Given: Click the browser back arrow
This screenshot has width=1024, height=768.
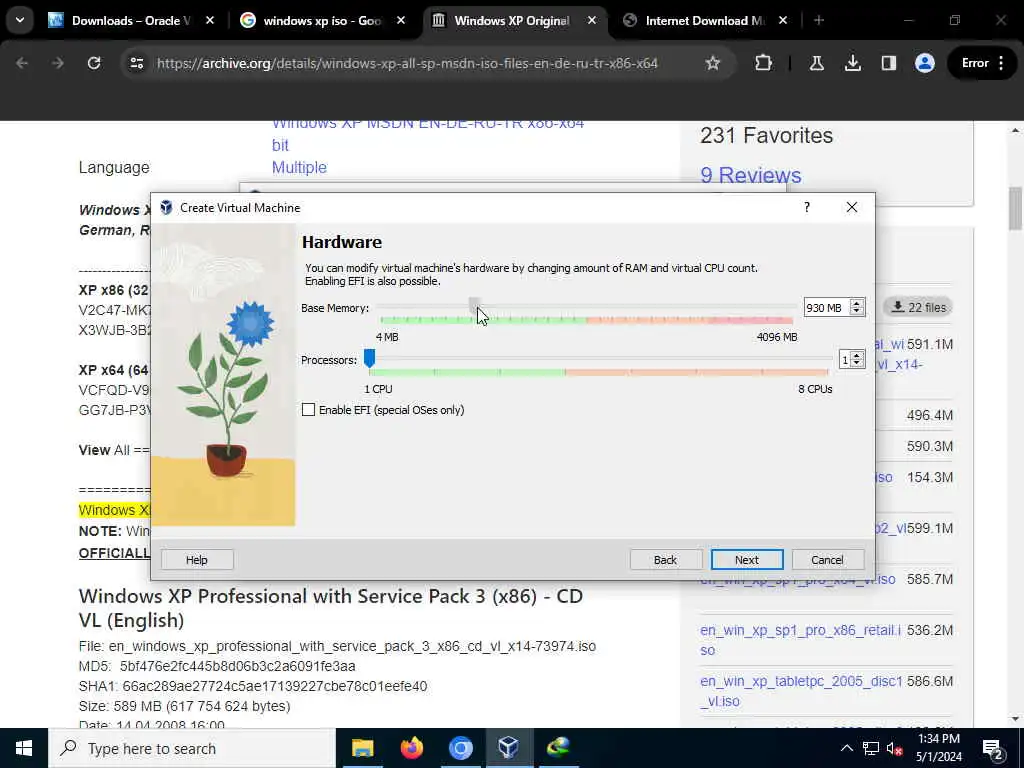Looking at the screenshot, I should coord(22,63).
